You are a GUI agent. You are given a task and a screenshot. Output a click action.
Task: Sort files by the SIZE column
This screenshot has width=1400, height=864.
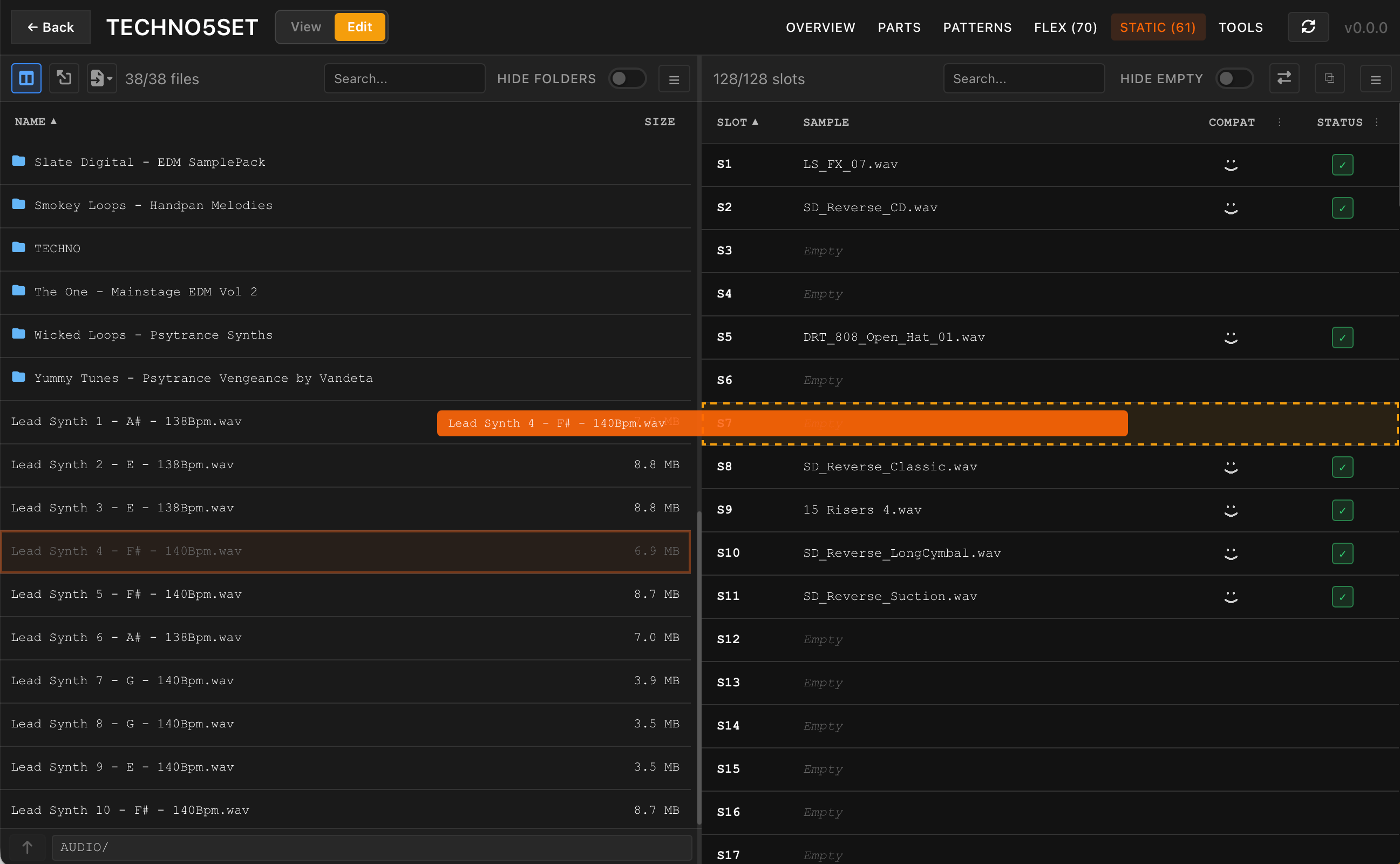660,122
